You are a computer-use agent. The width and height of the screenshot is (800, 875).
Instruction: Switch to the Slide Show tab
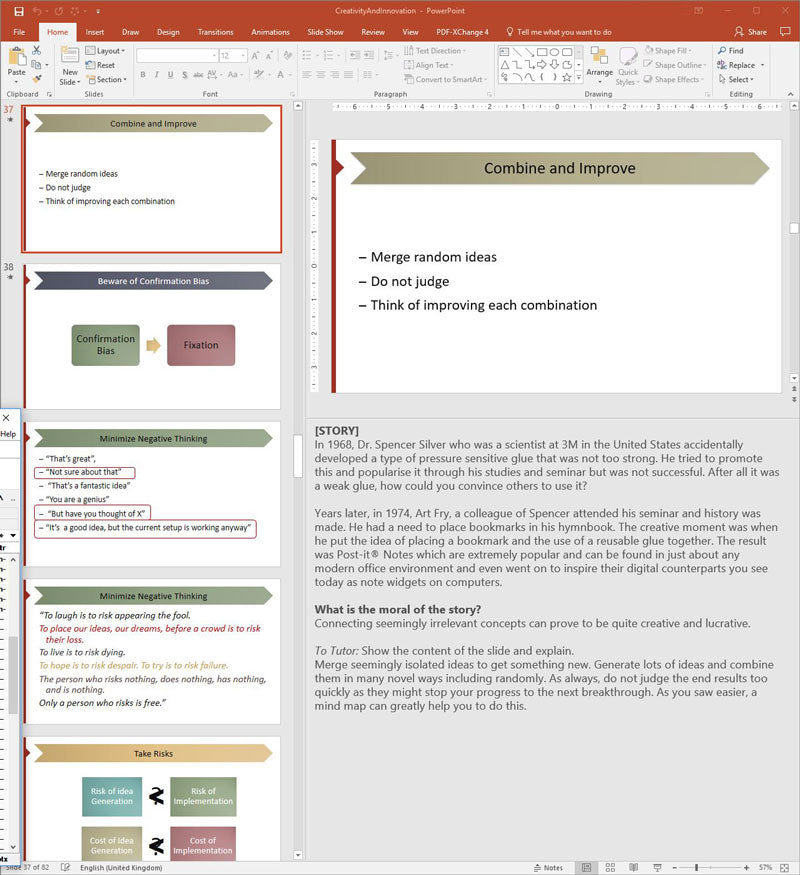[x=325, y=32]
